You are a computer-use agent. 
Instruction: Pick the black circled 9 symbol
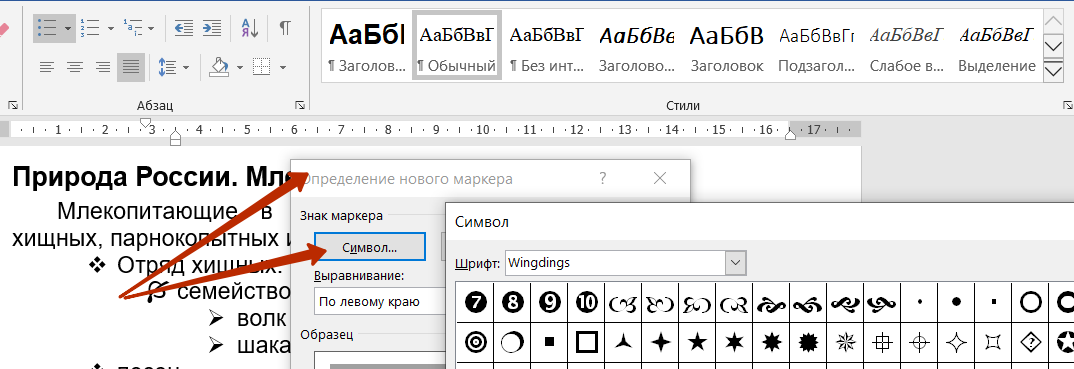point(549,301)
